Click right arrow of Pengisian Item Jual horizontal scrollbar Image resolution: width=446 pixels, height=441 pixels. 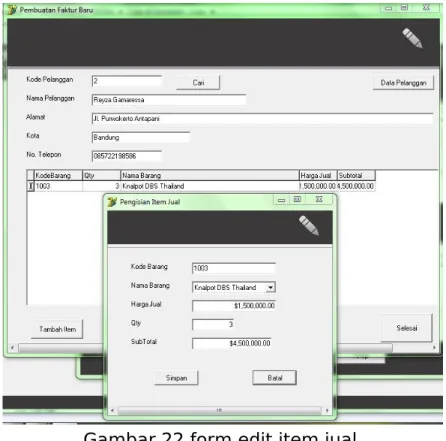tap(327, 410)
